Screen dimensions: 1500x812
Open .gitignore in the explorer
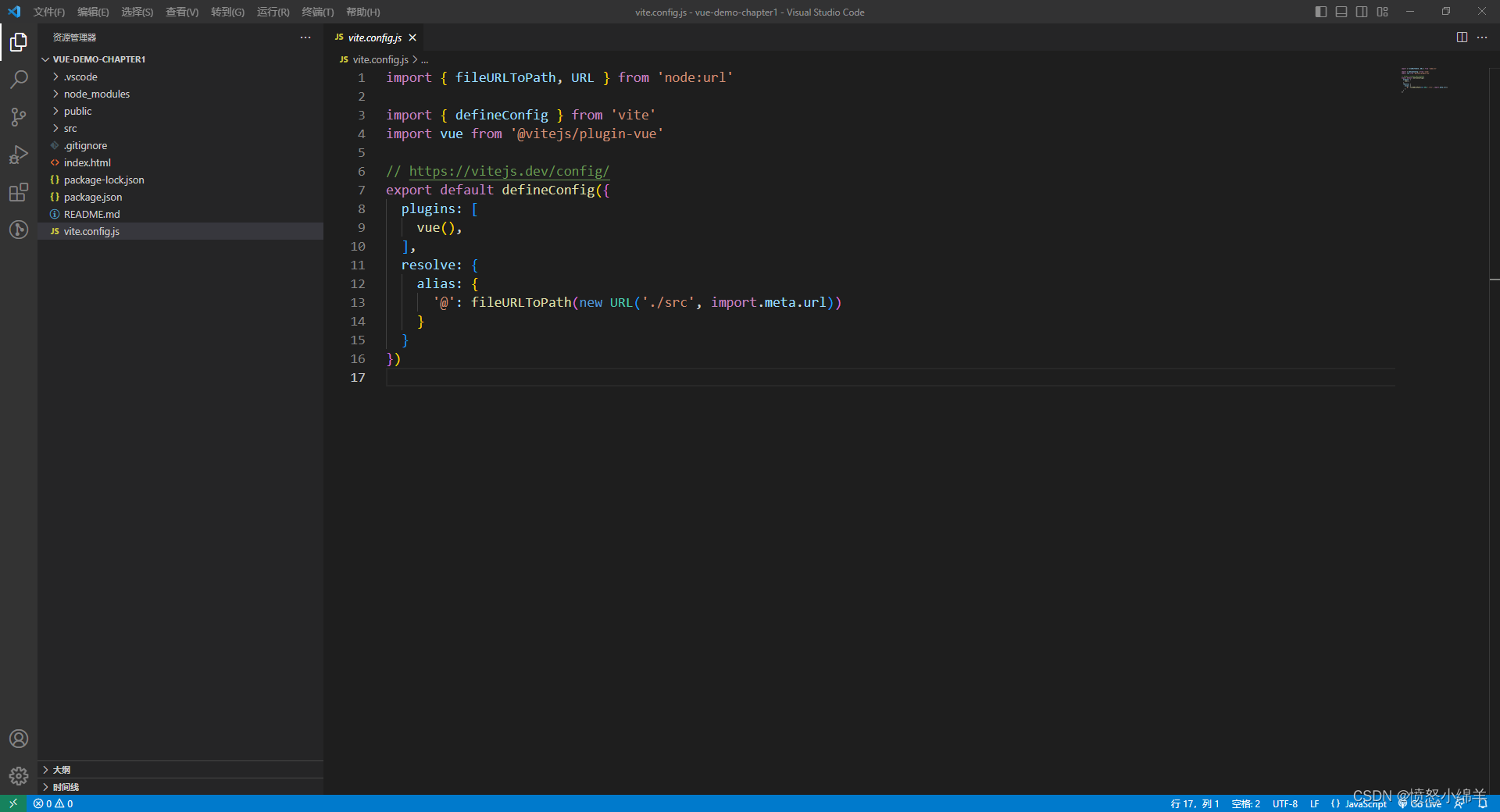tap(180, 145)
